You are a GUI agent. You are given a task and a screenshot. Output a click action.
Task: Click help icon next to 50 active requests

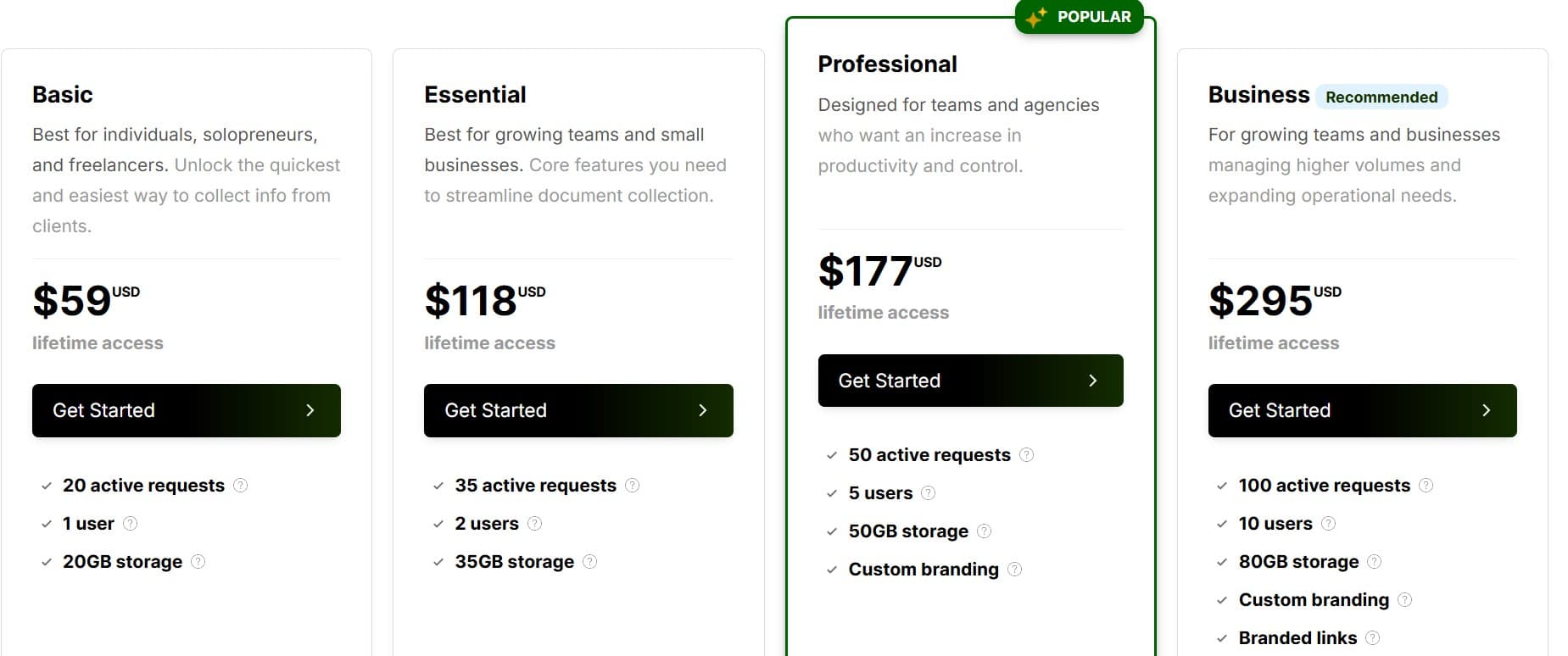click(1026, 455)
